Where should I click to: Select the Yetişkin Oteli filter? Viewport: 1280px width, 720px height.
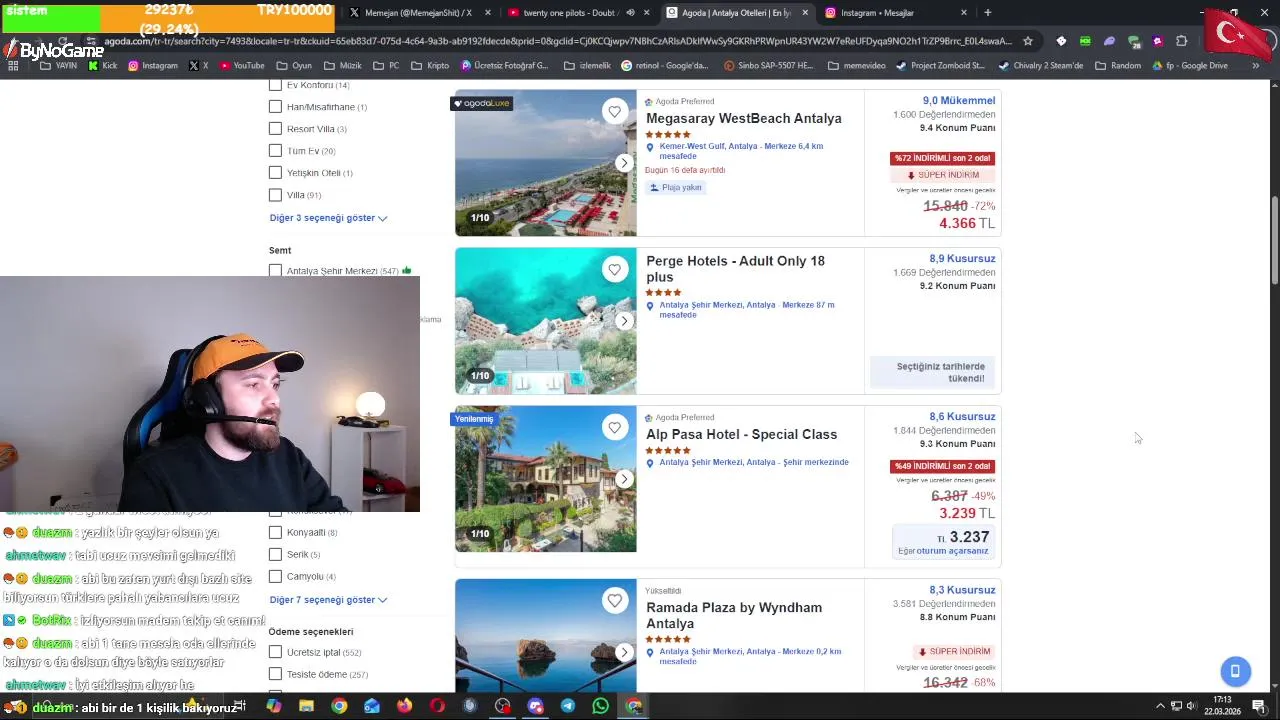(275, 173)
